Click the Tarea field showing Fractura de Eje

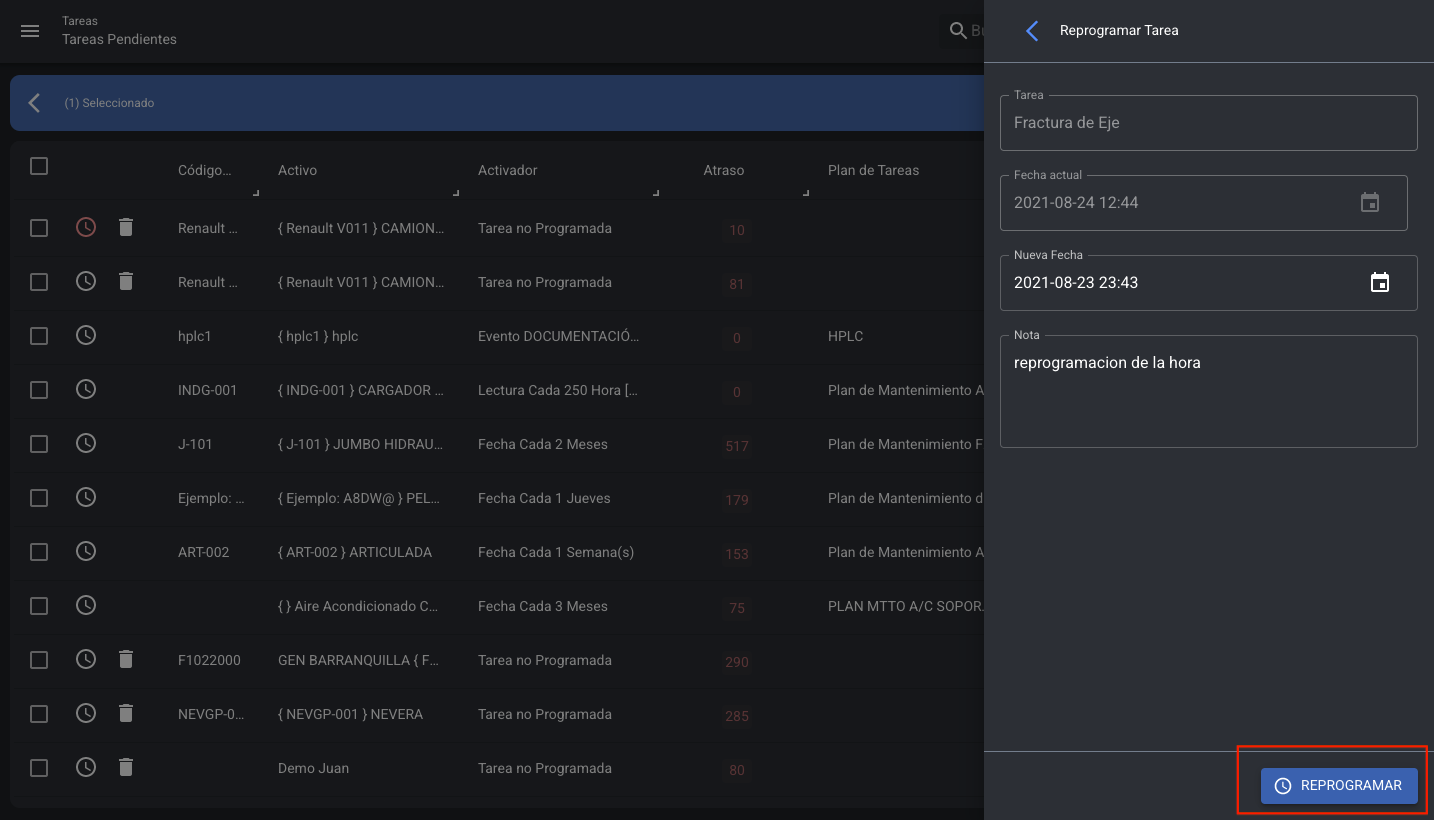1208,123
